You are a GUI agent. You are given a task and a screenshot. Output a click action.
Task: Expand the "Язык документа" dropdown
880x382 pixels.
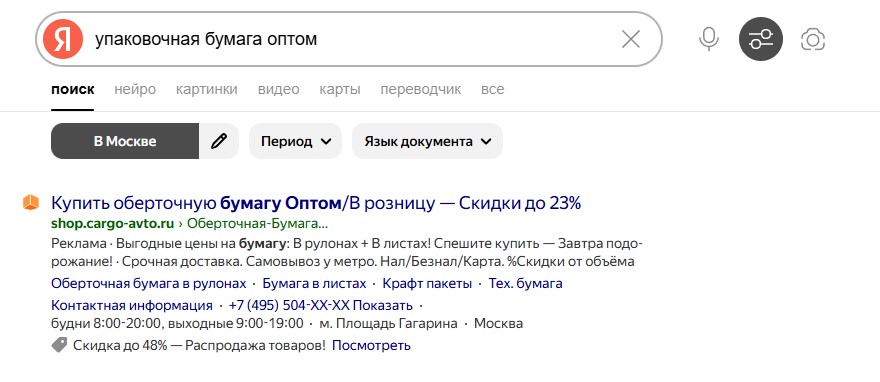pyautogui.click(x=427, y=141)
